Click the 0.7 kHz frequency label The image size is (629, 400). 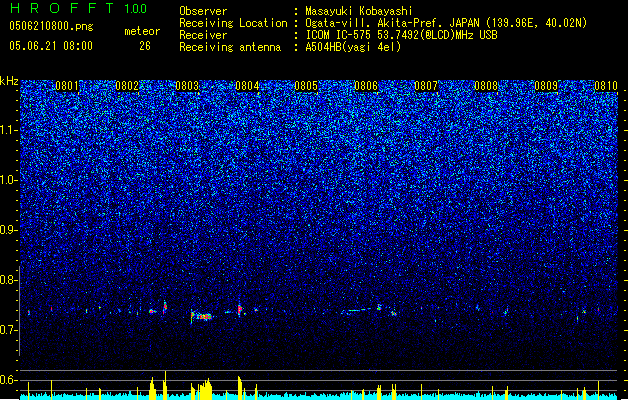point(8,330)
